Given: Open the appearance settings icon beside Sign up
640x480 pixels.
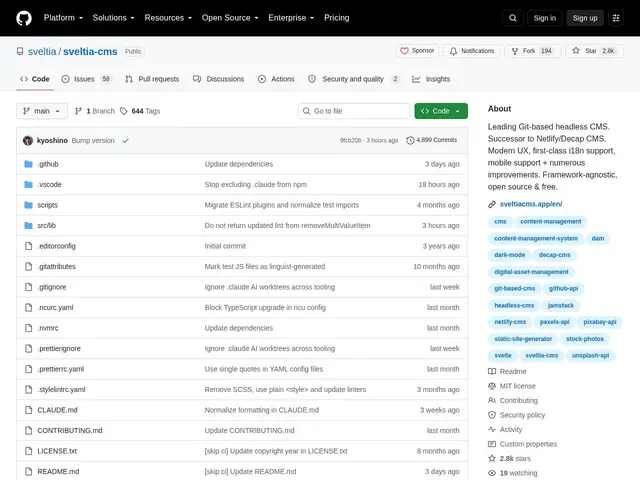Looking at the screenshot, I should coord(616,18).
